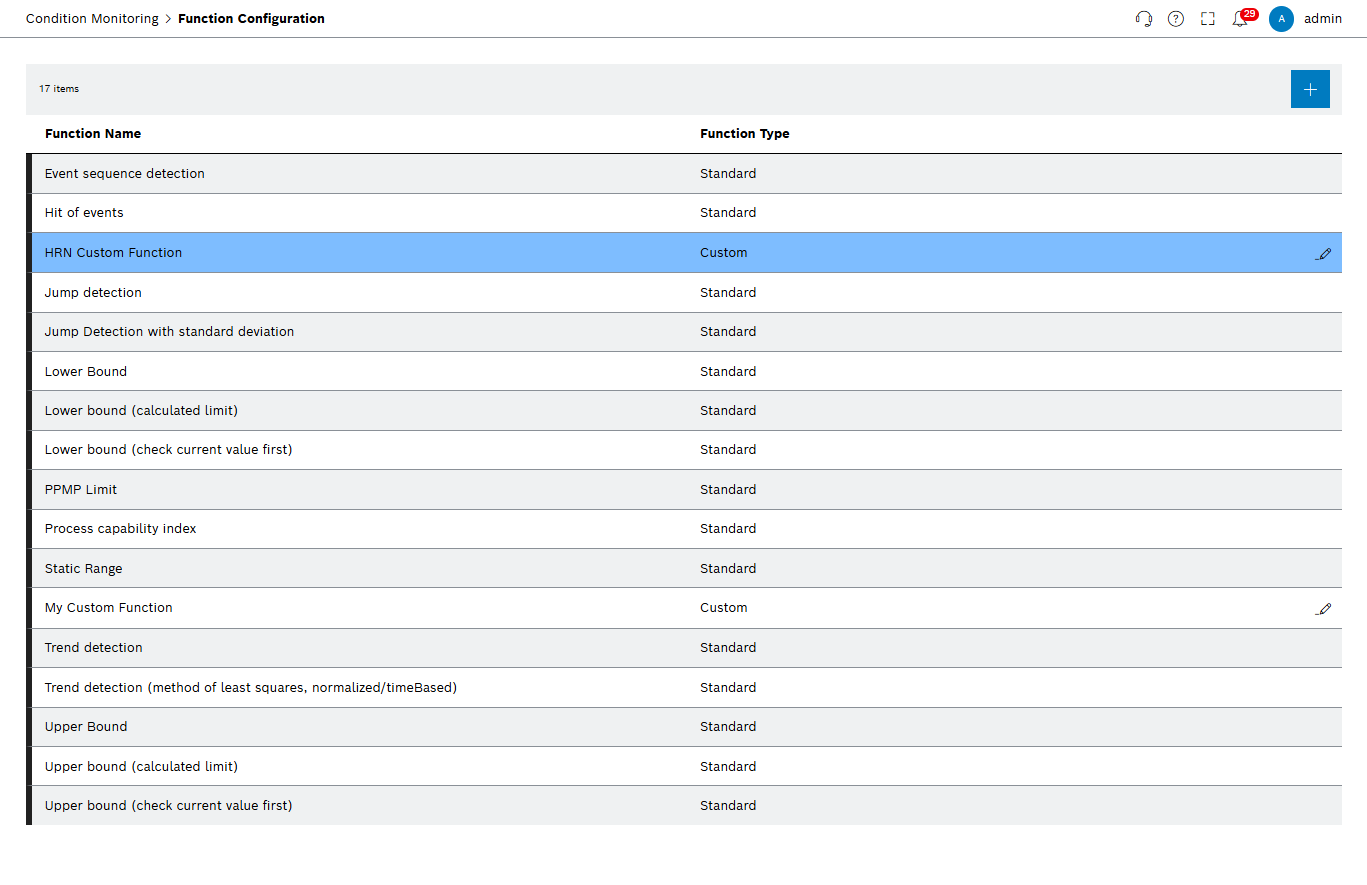This screenshot has width=1367, height=885.
Task: Open notifications bell showing 29 alerts
Action: tap(1239, 18)
